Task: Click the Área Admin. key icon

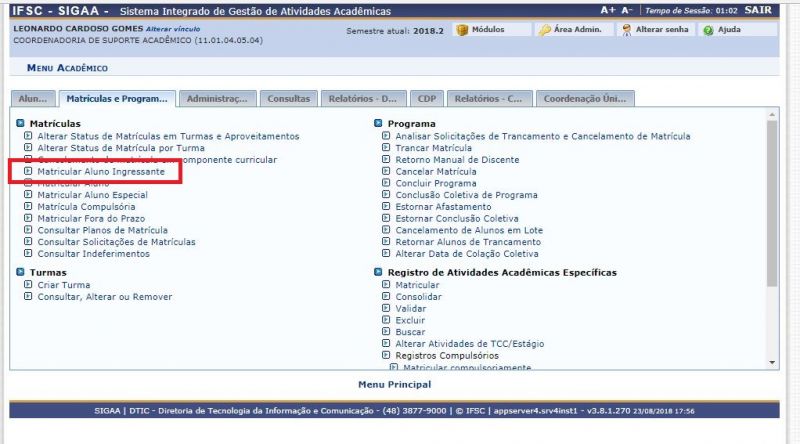Action: pos(545,30)
